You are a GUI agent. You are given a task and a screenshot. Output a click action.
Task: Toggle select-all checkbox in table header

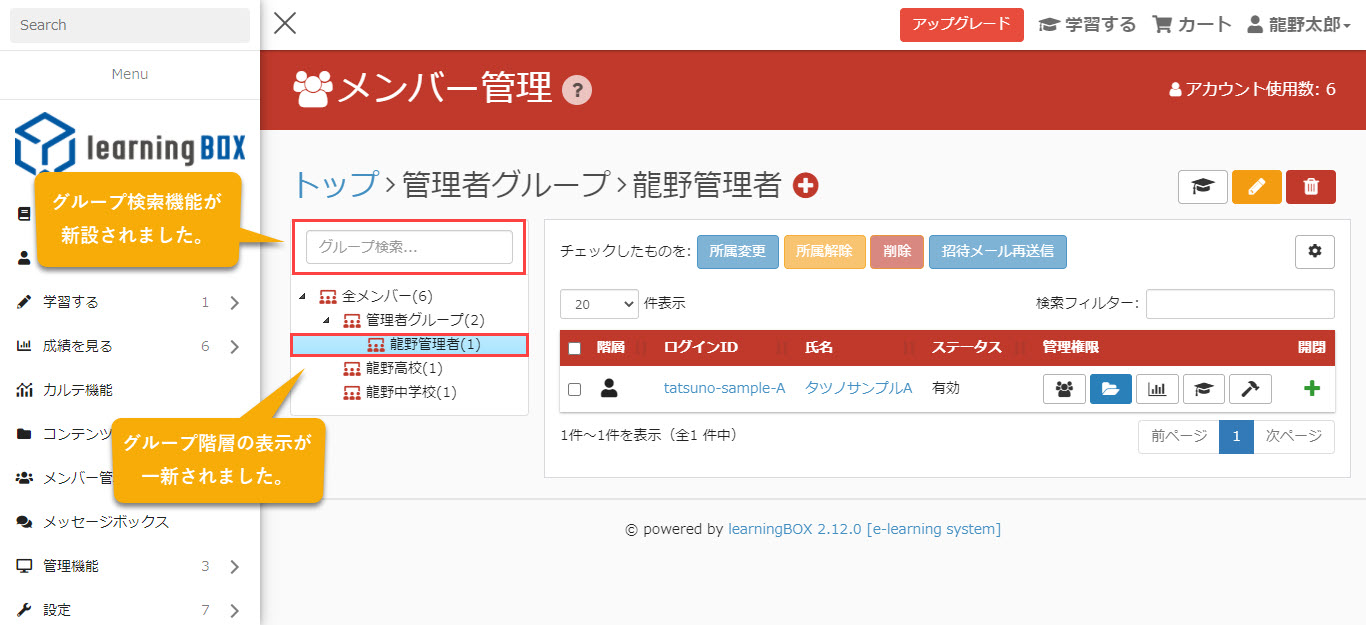tap(574, 348)
